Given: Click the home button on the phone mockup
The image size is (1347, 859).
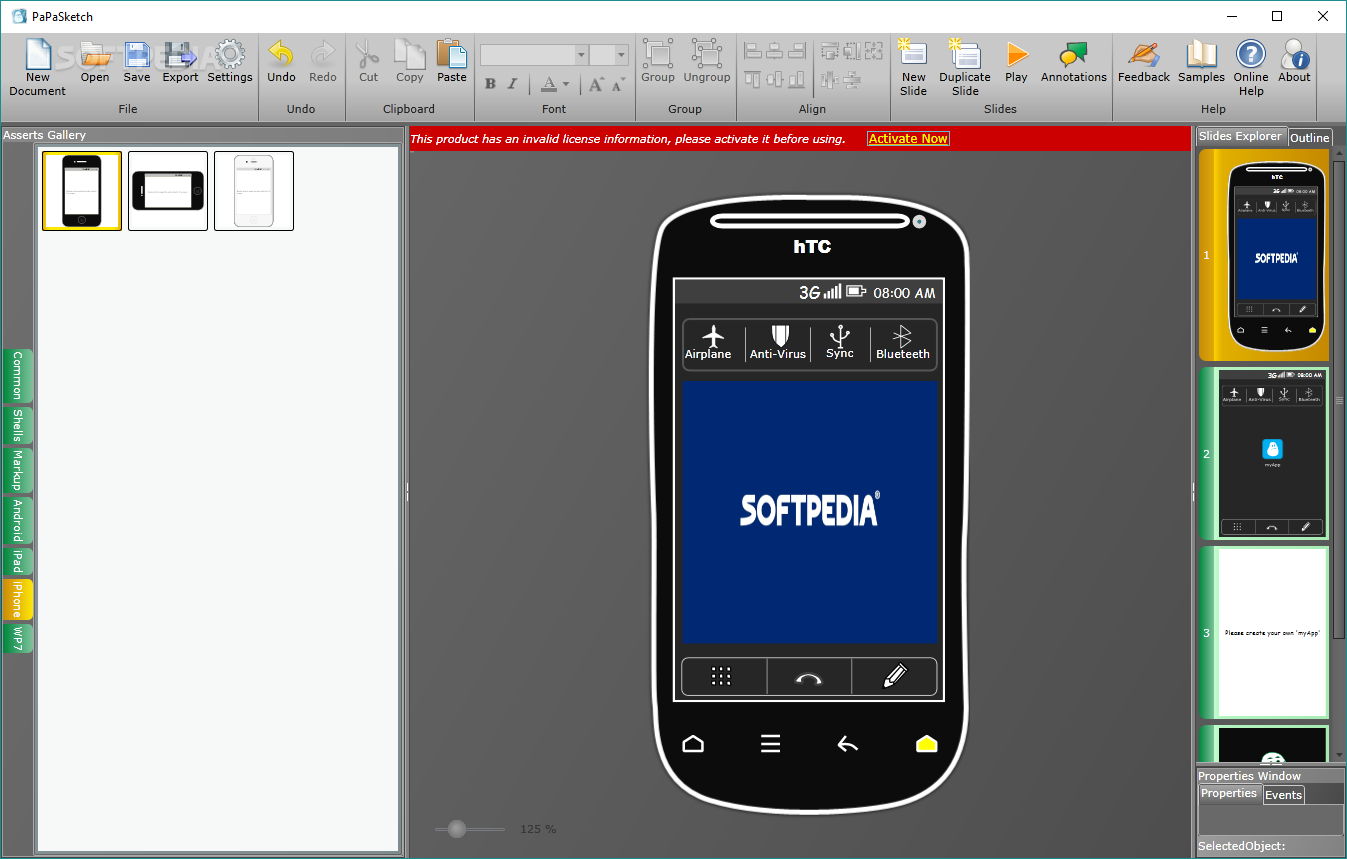Looking at the screenshot, I should coord(693,744).
